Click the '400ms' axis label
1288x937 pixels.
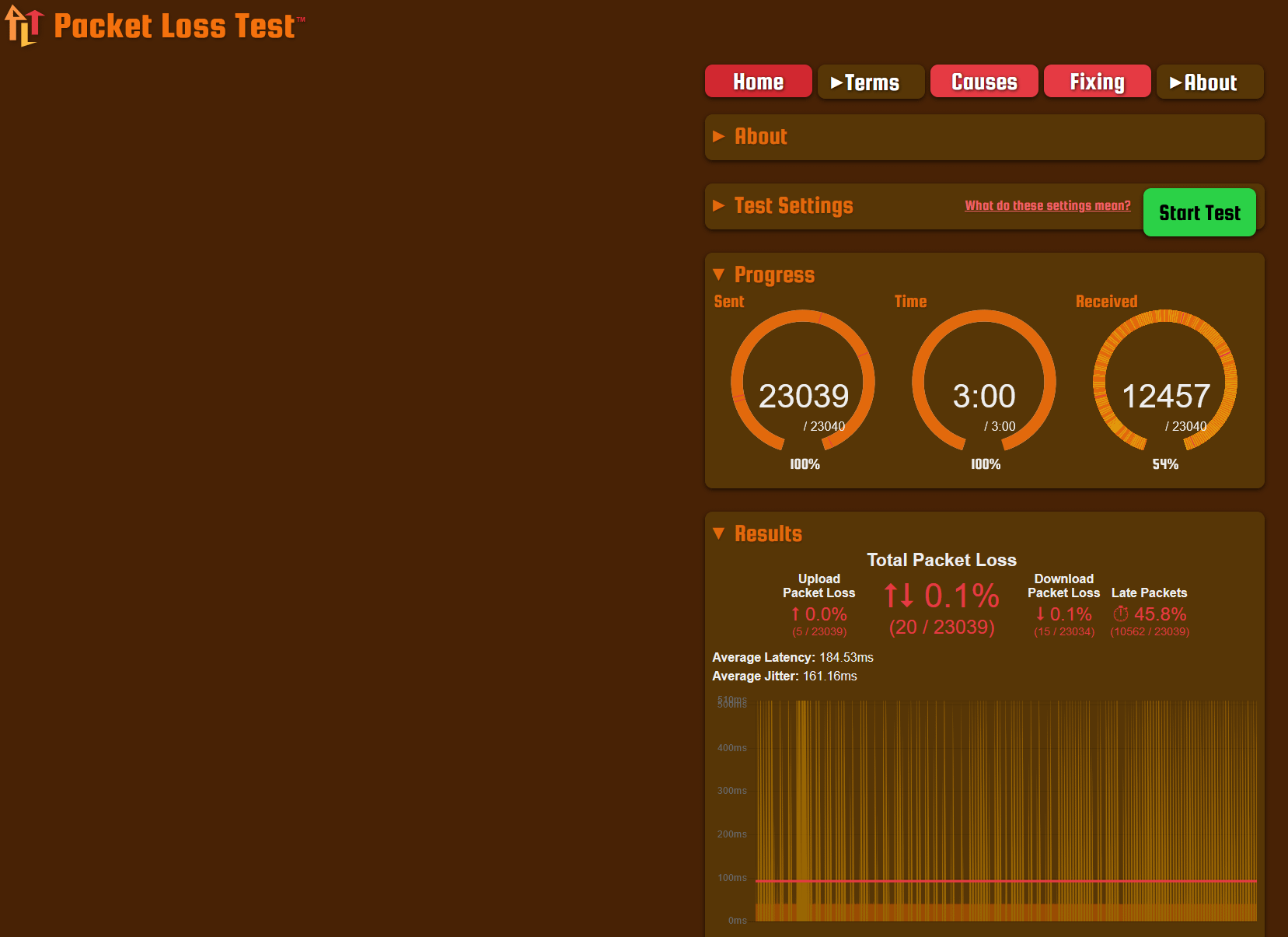coord(731,748)
